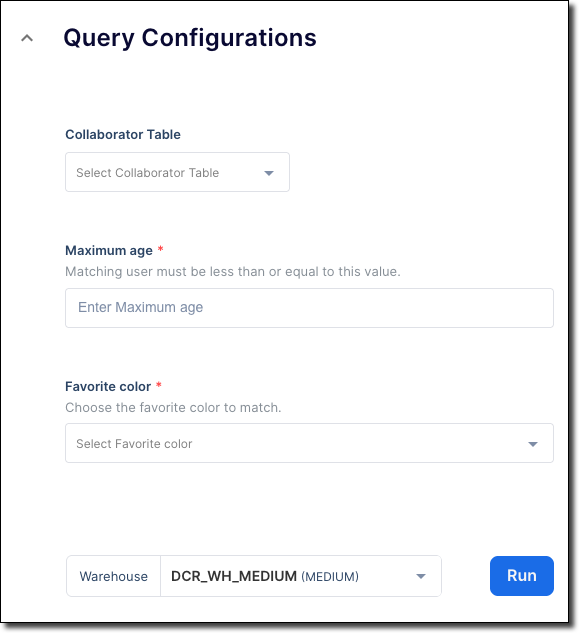Open the Select Collaborator Table dropdown

pyautogui.click(x=177, y=172)
